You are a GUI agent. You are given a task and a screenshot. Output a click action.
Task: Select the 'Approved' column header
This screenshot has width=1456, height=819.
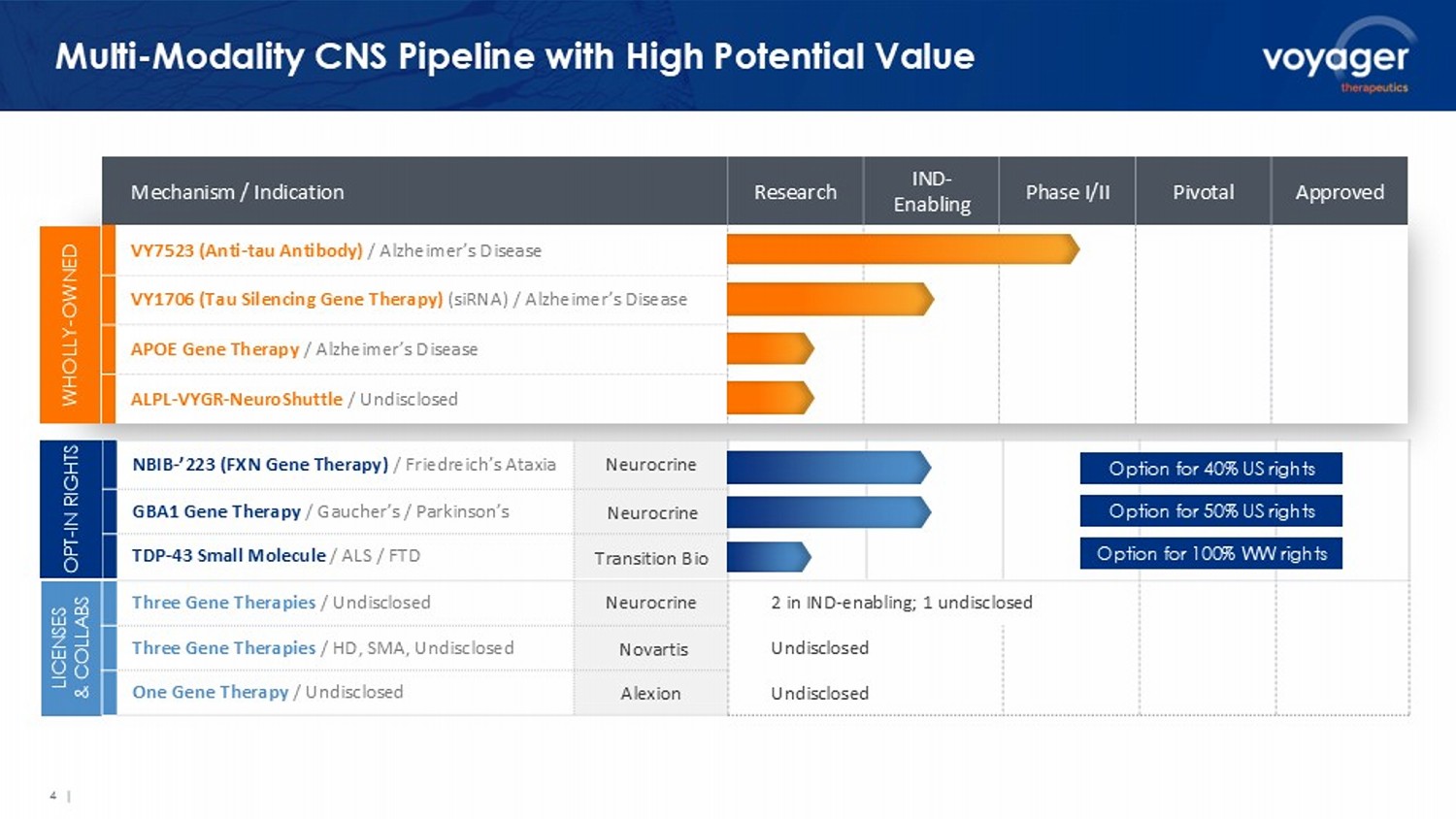(1340, 192)
